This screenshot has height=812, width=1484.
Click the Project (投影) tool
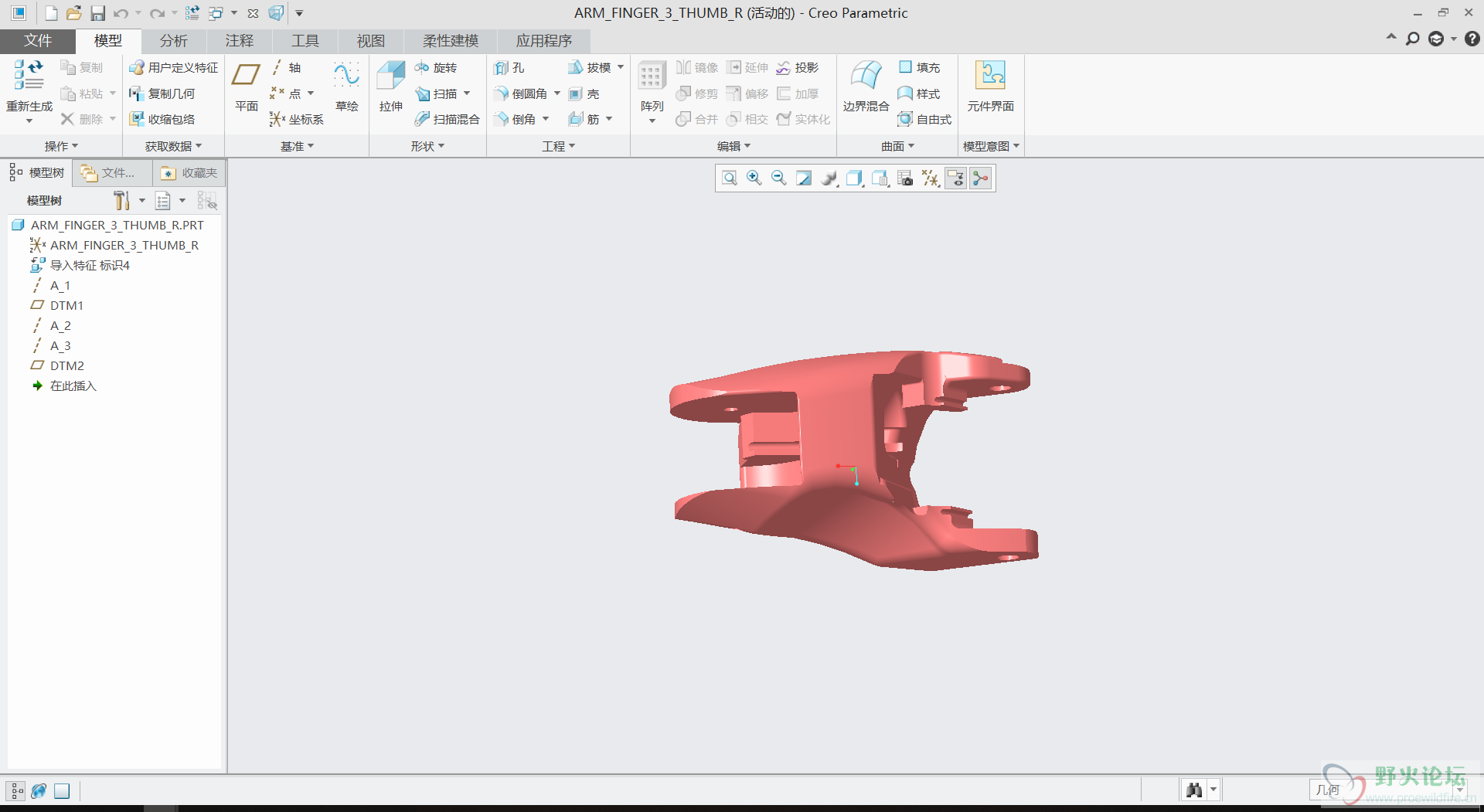tap(798, 68)
